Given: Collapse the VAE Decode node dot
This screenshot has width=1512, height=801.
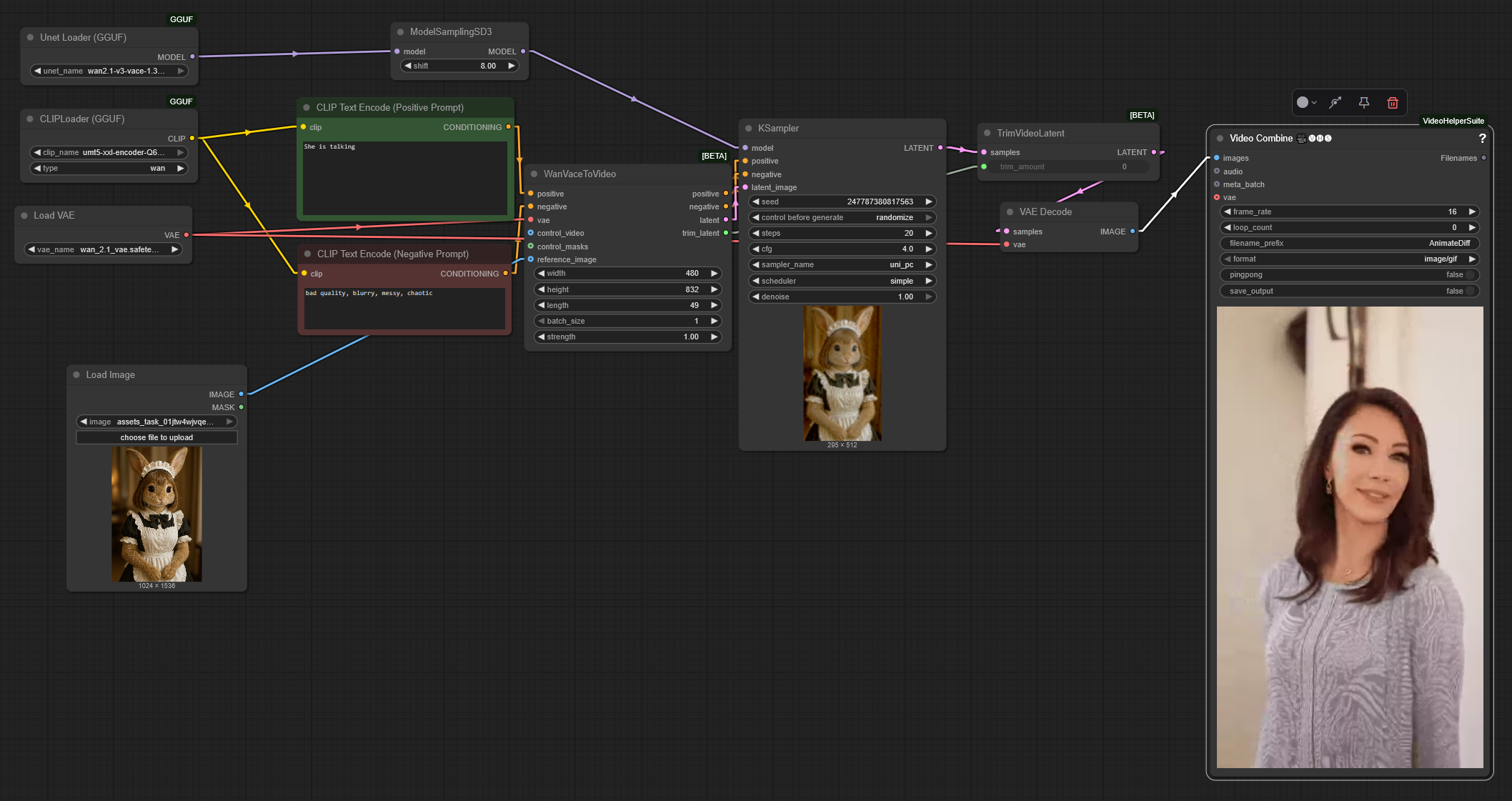Looking at the screenshot, I should click(1010, 212).
